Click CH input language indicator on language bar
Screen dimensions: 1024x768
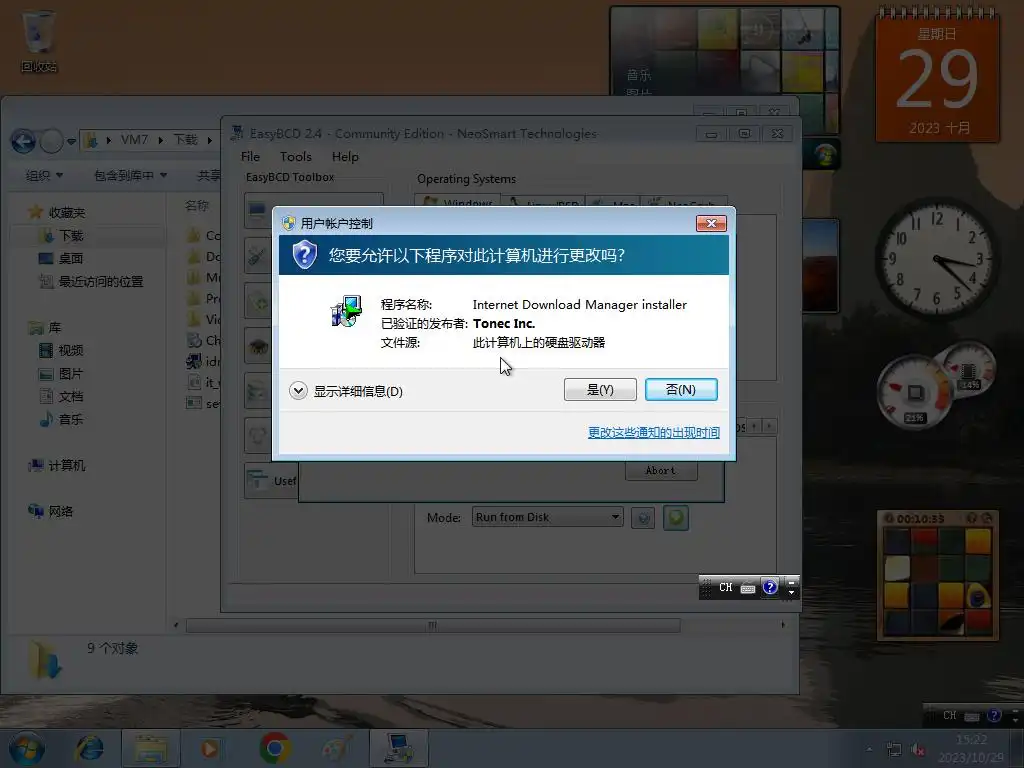(726, 587)
